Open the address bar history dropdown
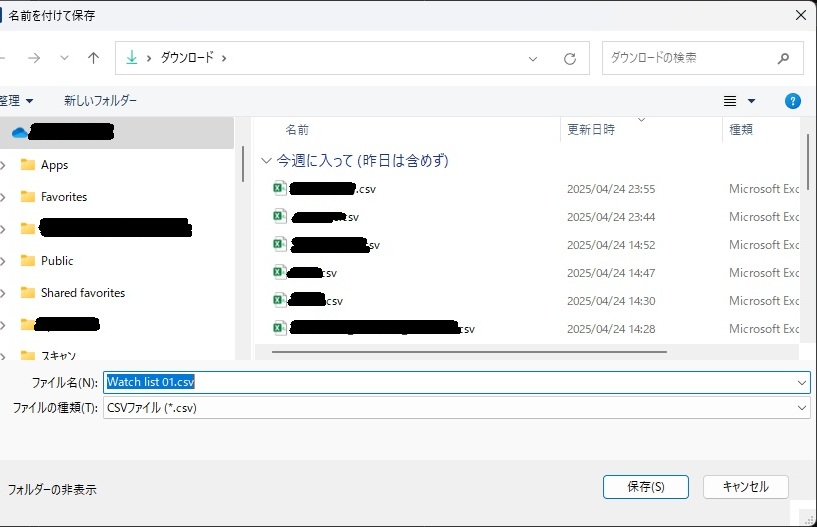This screenshot has height=527, width=817. click(533, 58)
